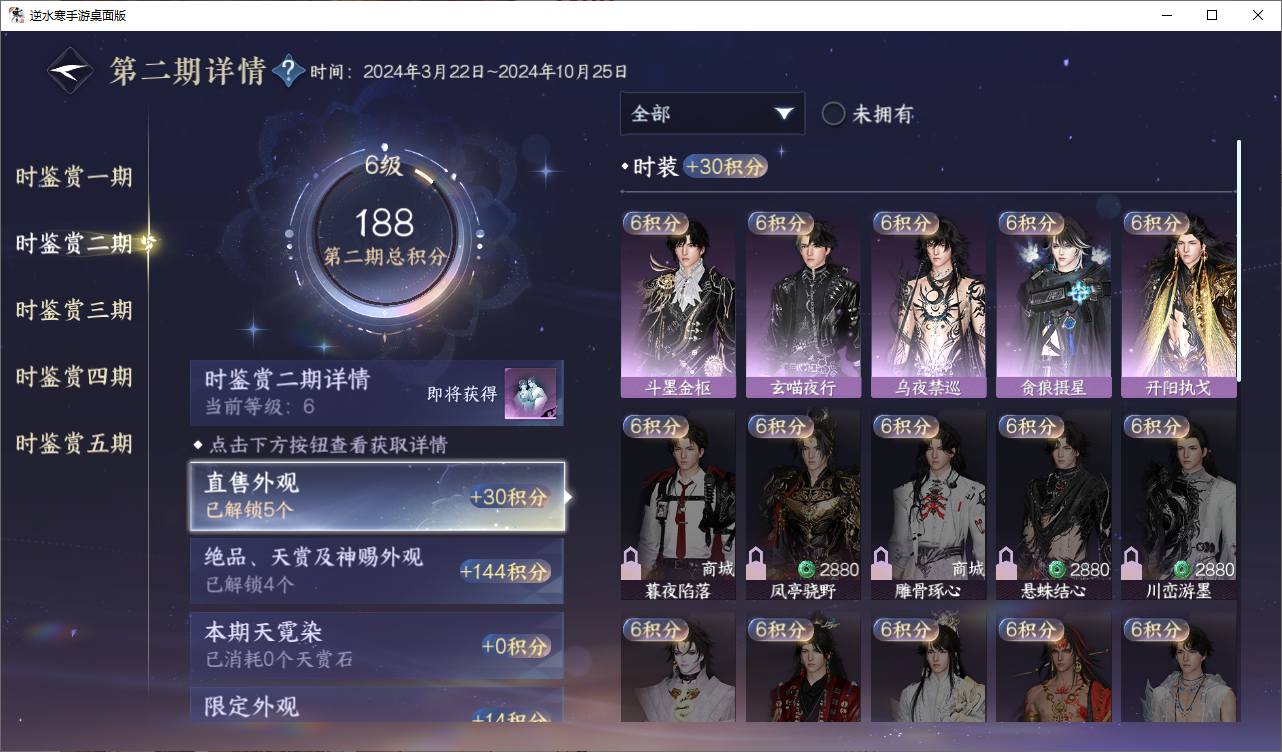Open 本期天霓染 entry

[x=377, y=645]
